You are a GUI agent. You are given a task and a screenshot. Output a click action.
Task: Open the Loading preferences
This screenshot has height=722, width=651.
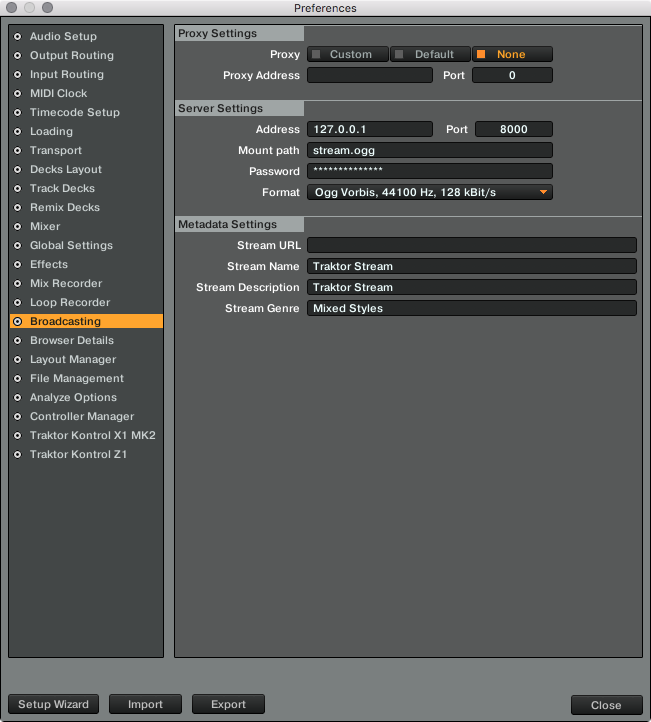(x=86, y=131)
